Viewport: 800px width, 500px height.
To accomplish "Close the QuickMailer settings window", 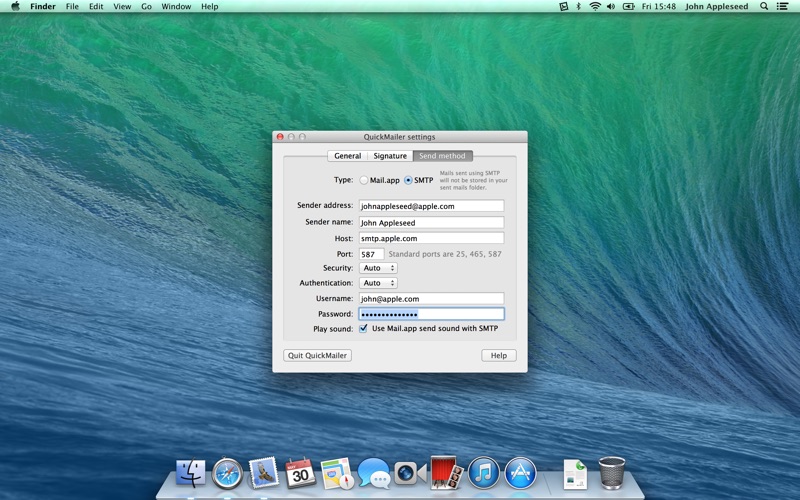I will pyautogui.click(x=280, y=137).
